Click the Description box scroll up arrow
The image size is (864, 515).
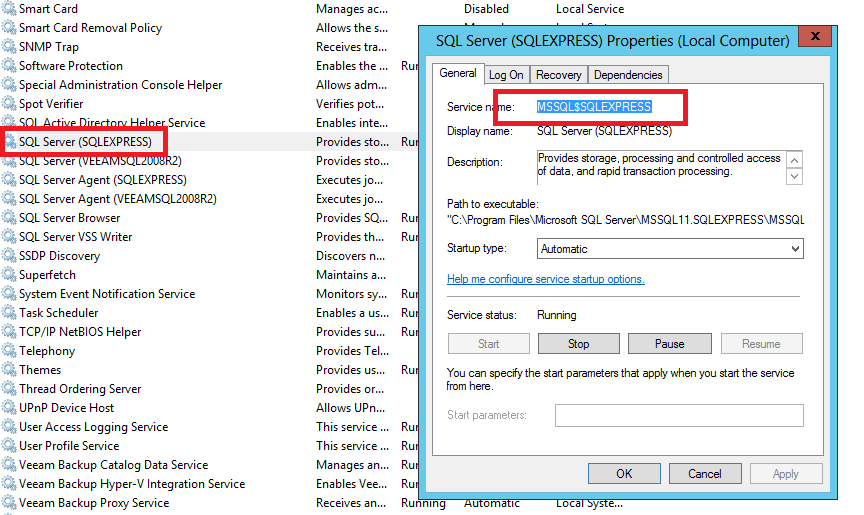tap(794, 160)
